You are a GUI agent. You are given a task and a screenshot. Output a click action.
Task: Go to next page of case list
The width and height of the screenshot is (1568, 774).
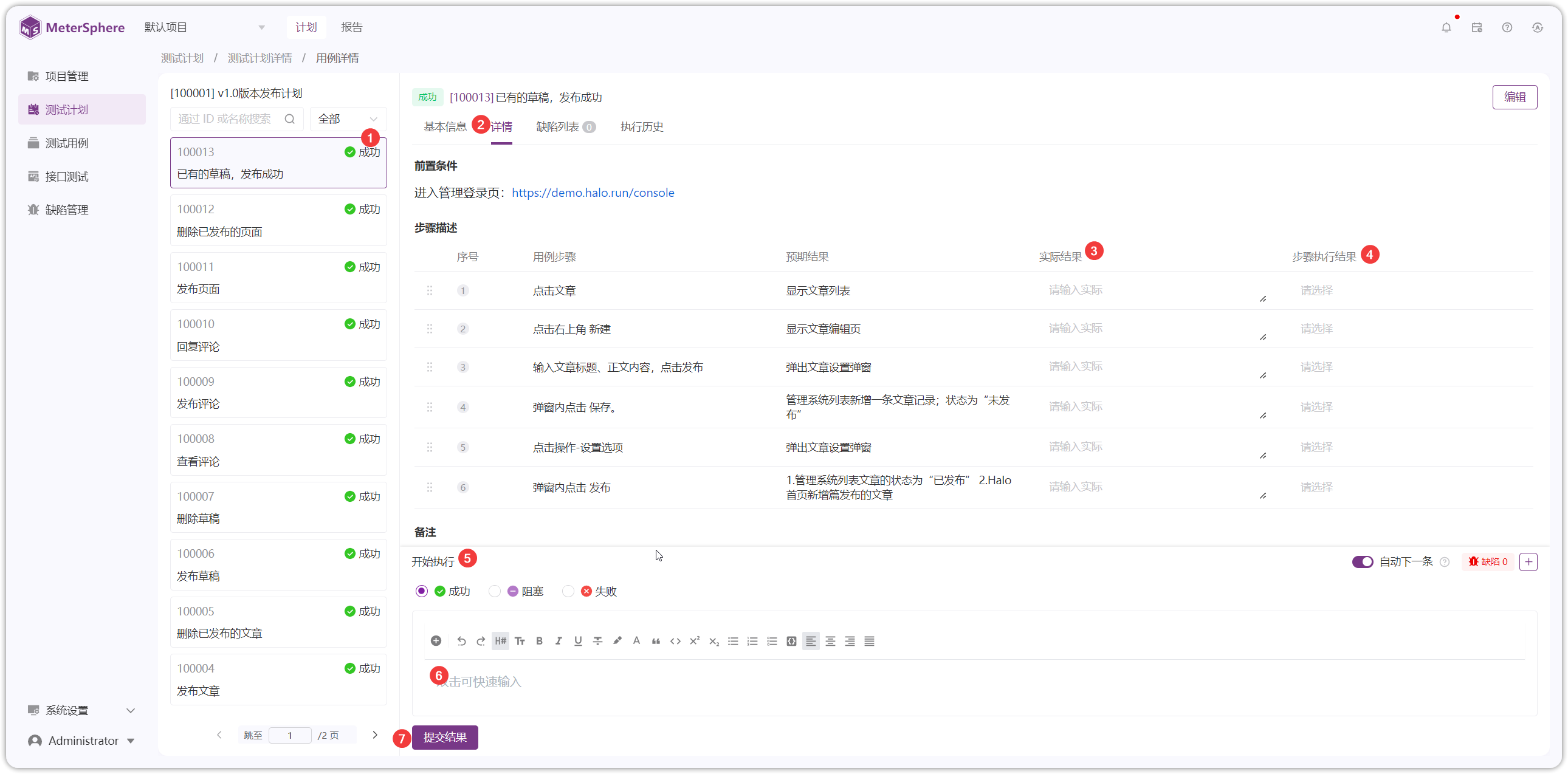click(x=375, y=735)
